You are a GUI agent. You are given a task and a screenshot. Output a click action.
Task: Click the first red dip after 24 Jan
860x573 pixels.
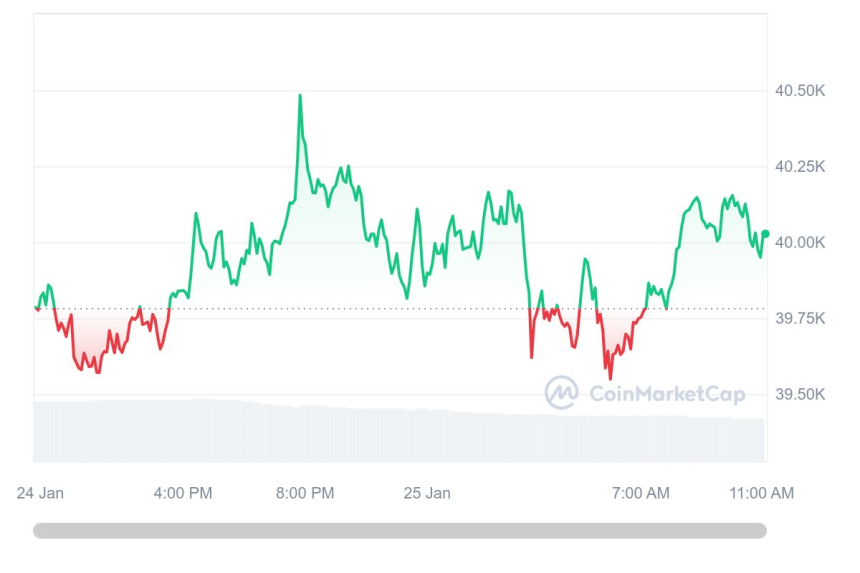(x=97, y=371)
